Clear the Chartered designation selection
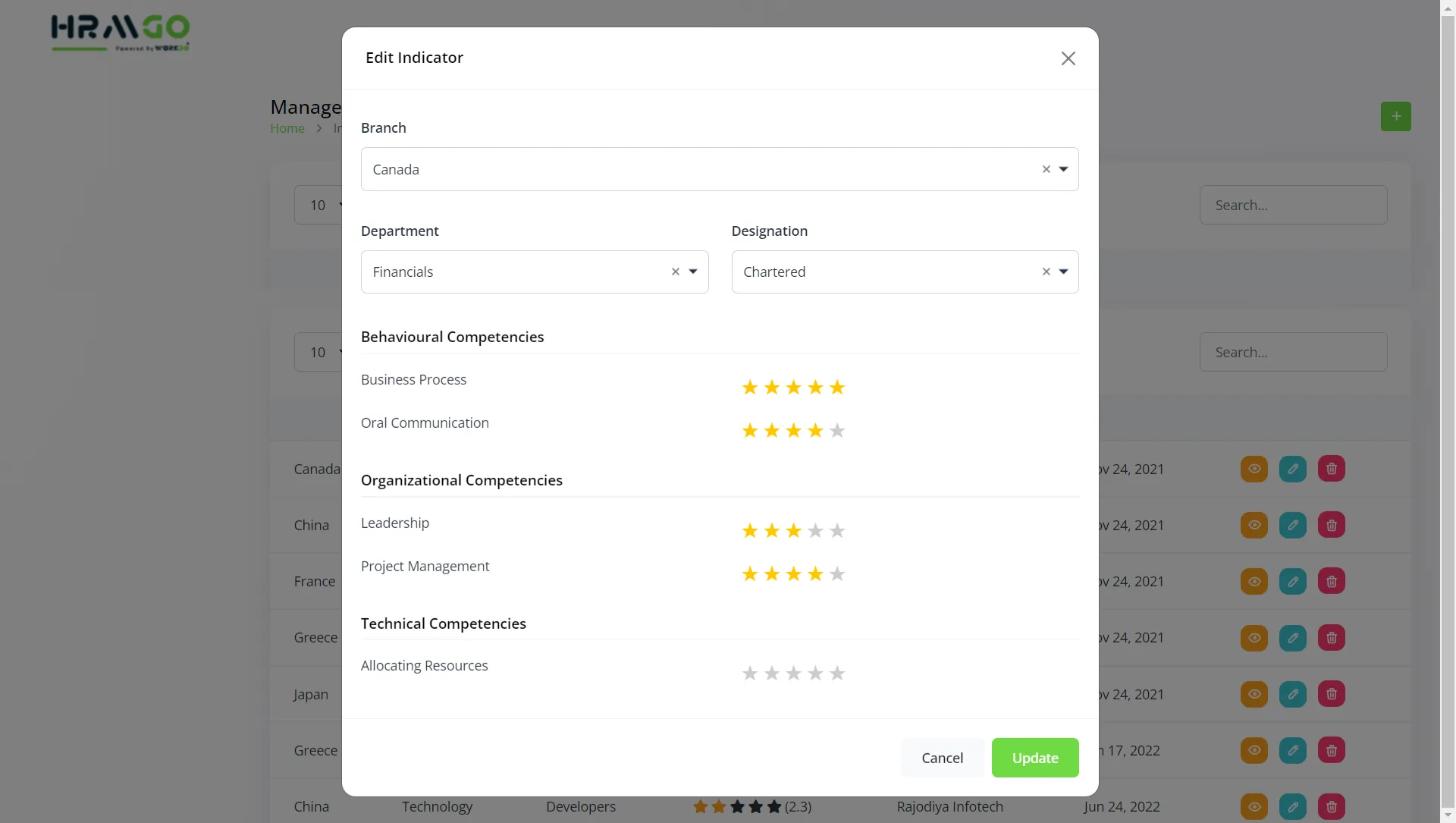This screenshot has height=823, width=1456. (1046, 272)
